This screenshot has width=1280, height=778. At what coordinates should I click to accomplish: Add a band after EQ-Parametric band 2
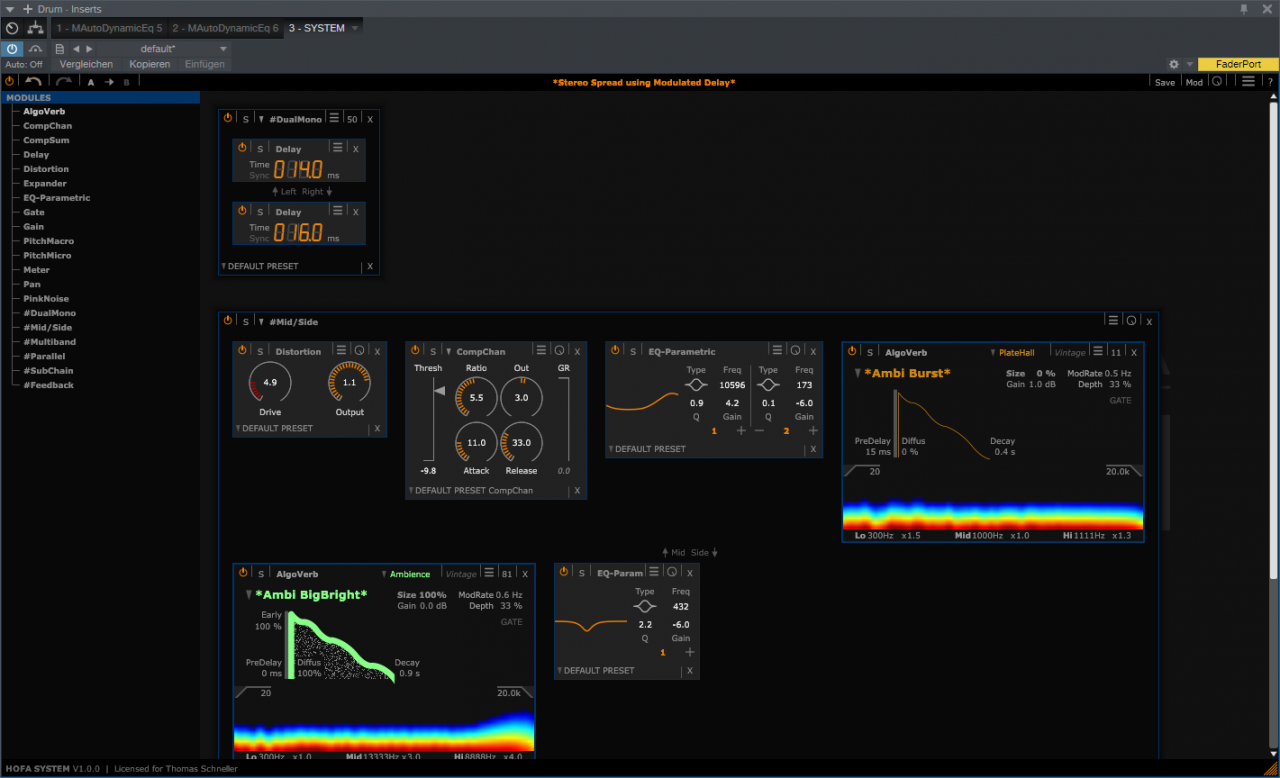812,430
